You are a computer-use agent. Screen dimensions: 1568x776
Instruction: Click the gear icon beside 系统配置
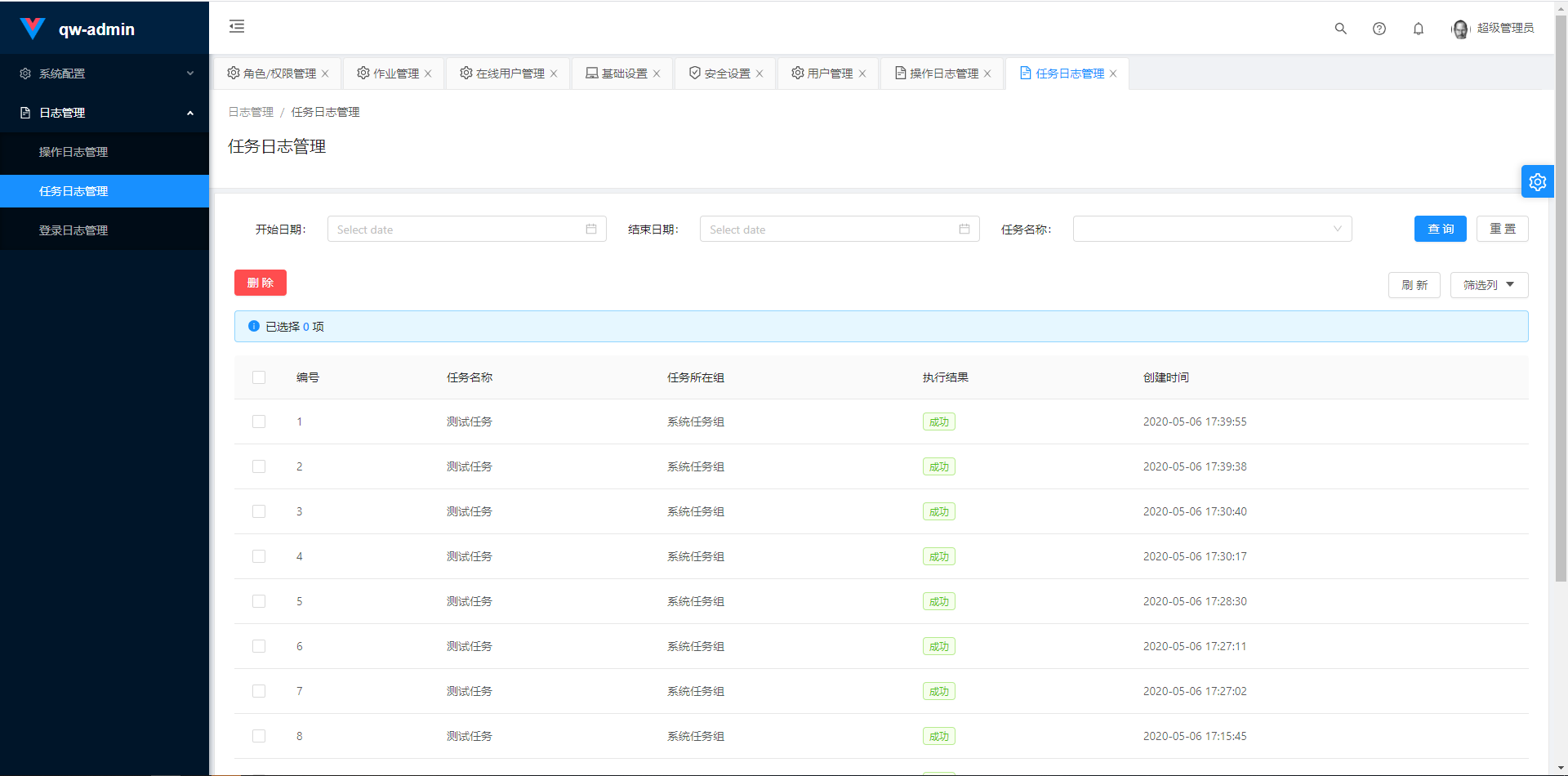25,74
